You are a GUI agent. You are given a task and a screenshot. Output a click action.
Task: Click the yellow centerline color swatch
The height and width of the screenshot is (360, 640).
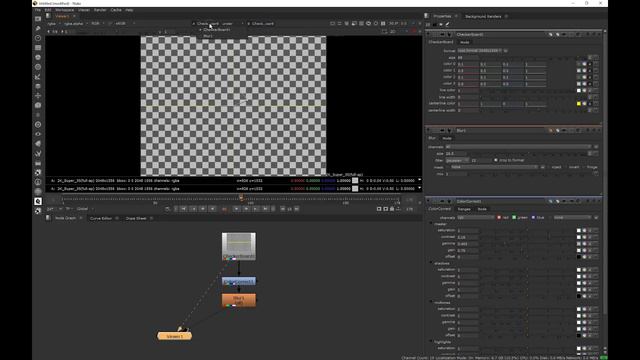point(579,104)
